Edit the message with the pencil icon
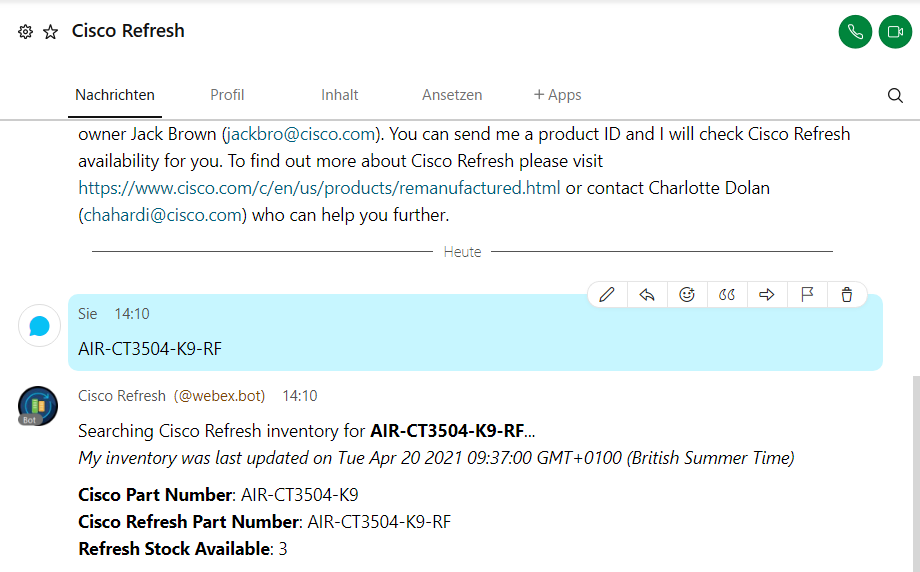Viewport: 920px width, 572px height. pyautogui.click(x=607, y=294)
